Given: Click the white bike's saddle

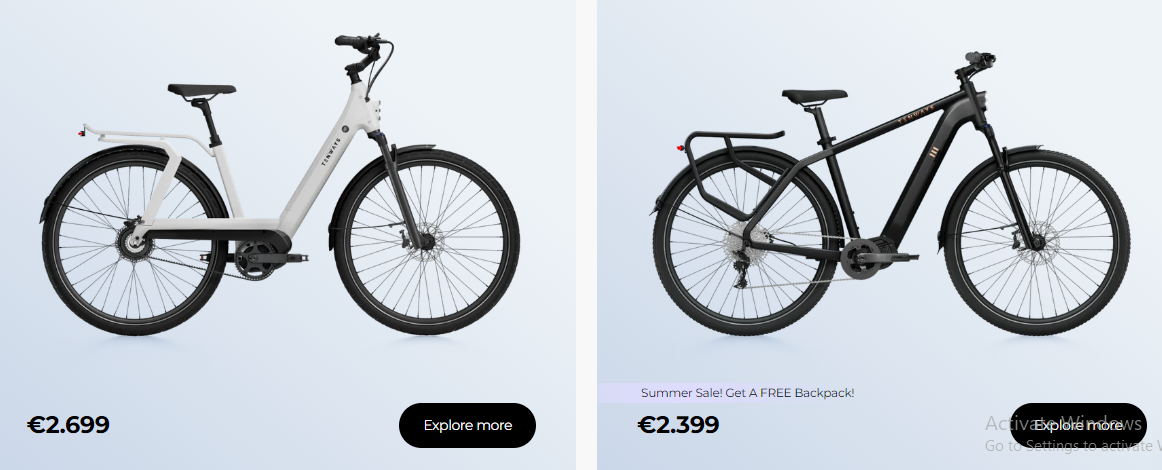Looking at the screenshot, I should (x=201, y=90).
